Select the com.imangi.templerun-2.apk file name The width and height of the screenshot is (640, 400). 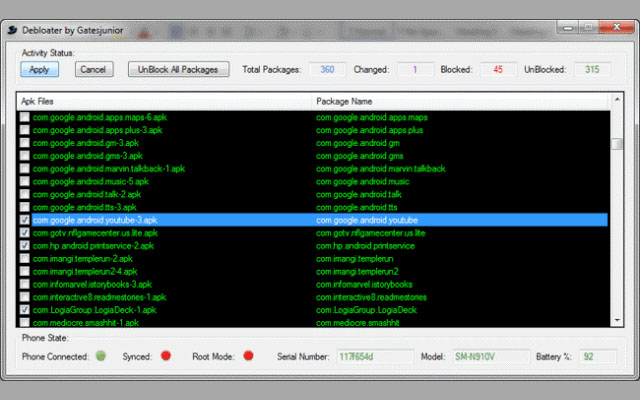(83, 258)
